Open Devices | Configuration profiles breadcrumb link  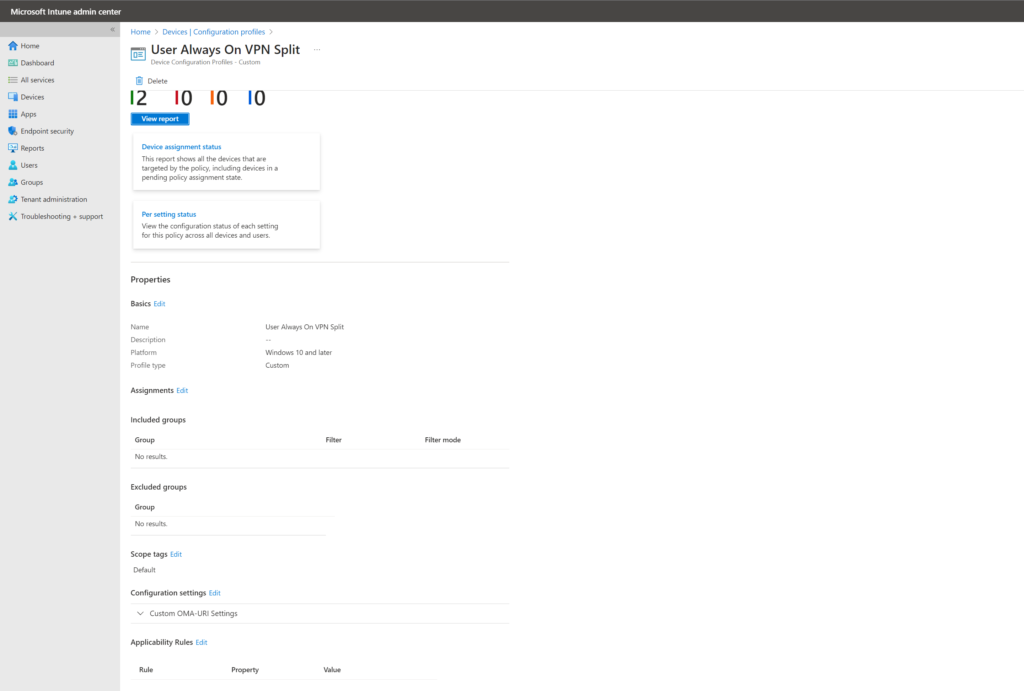pyautogui.click(x=214, y=32)
